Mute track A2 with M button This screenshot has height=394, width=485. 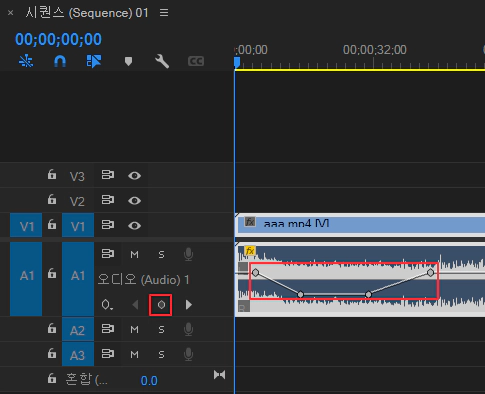134,330
